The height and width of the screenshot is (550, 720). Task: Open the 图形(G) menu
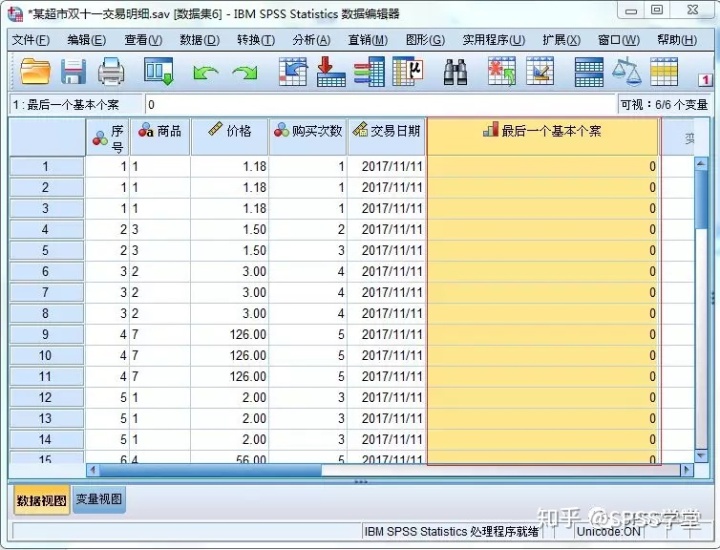pos(425,40)
